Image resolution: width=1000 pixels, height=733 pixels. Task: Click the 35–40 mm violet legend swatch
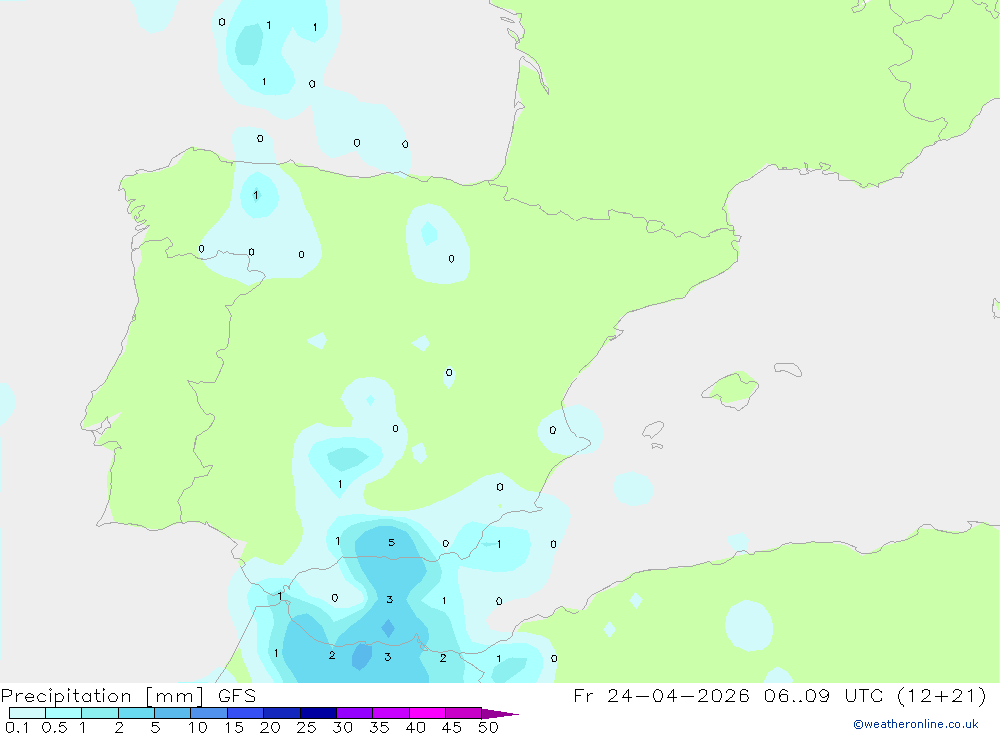pyautogui.click(x=391, y=713)
